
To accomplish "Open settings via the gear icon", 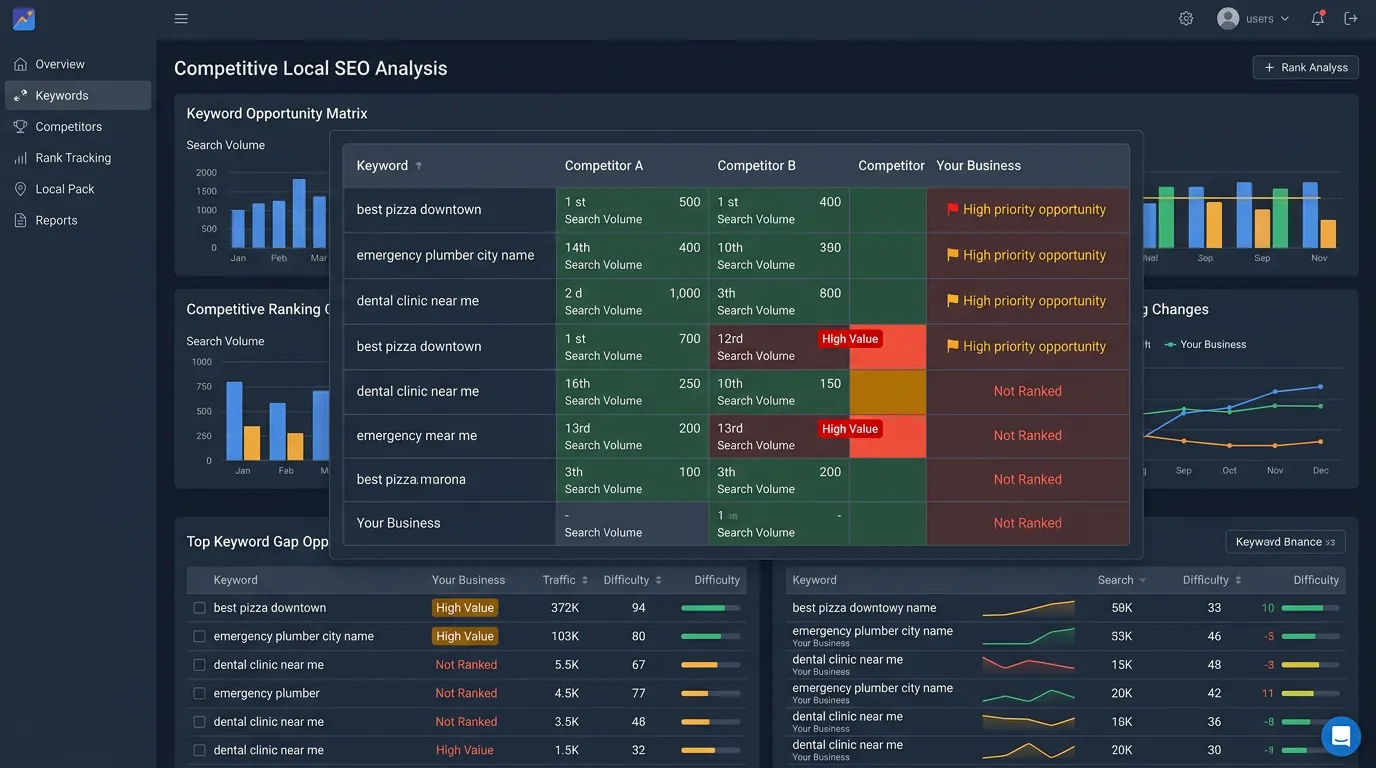I will pos(1186,18).
